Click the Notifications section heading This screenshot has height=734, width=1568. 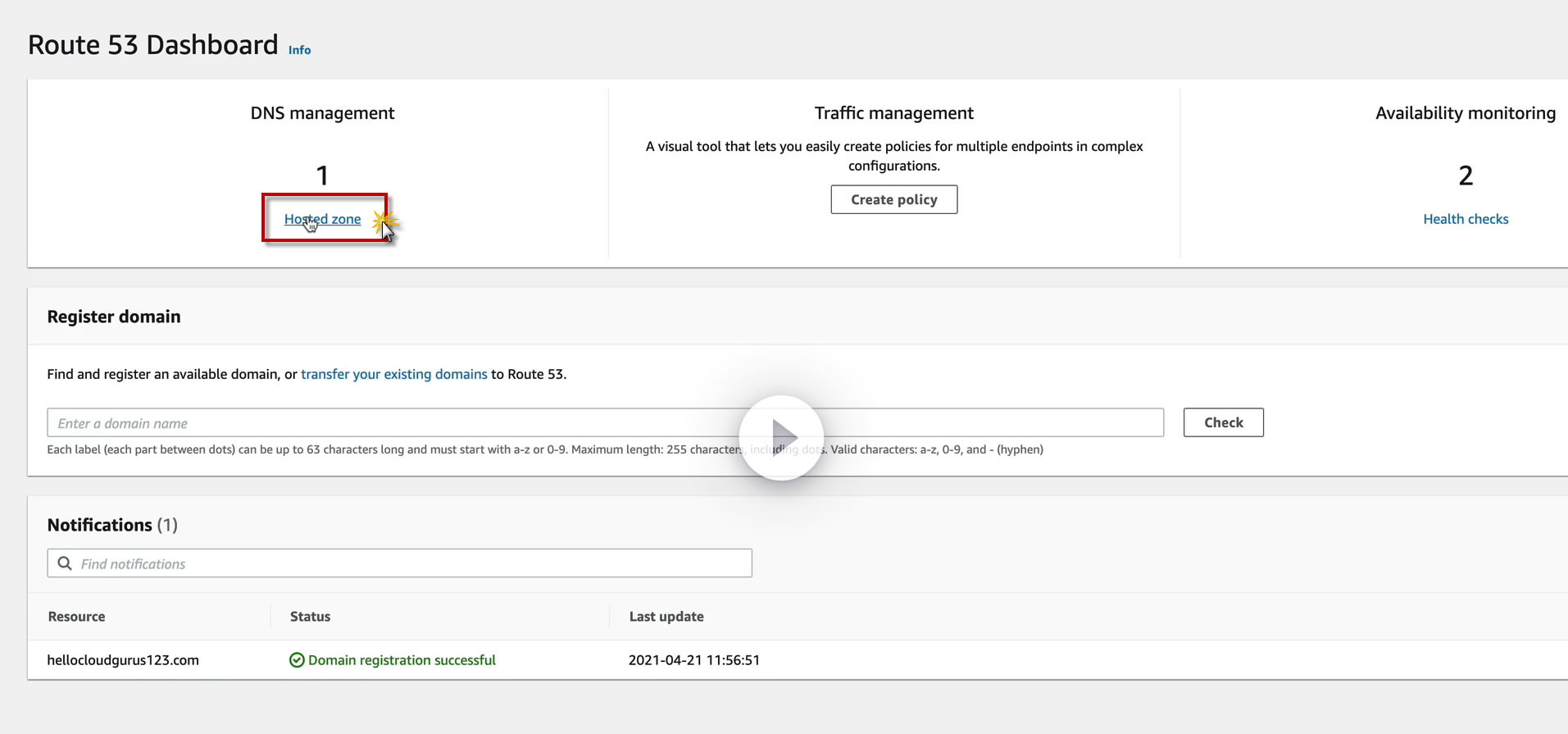[100, 525]
